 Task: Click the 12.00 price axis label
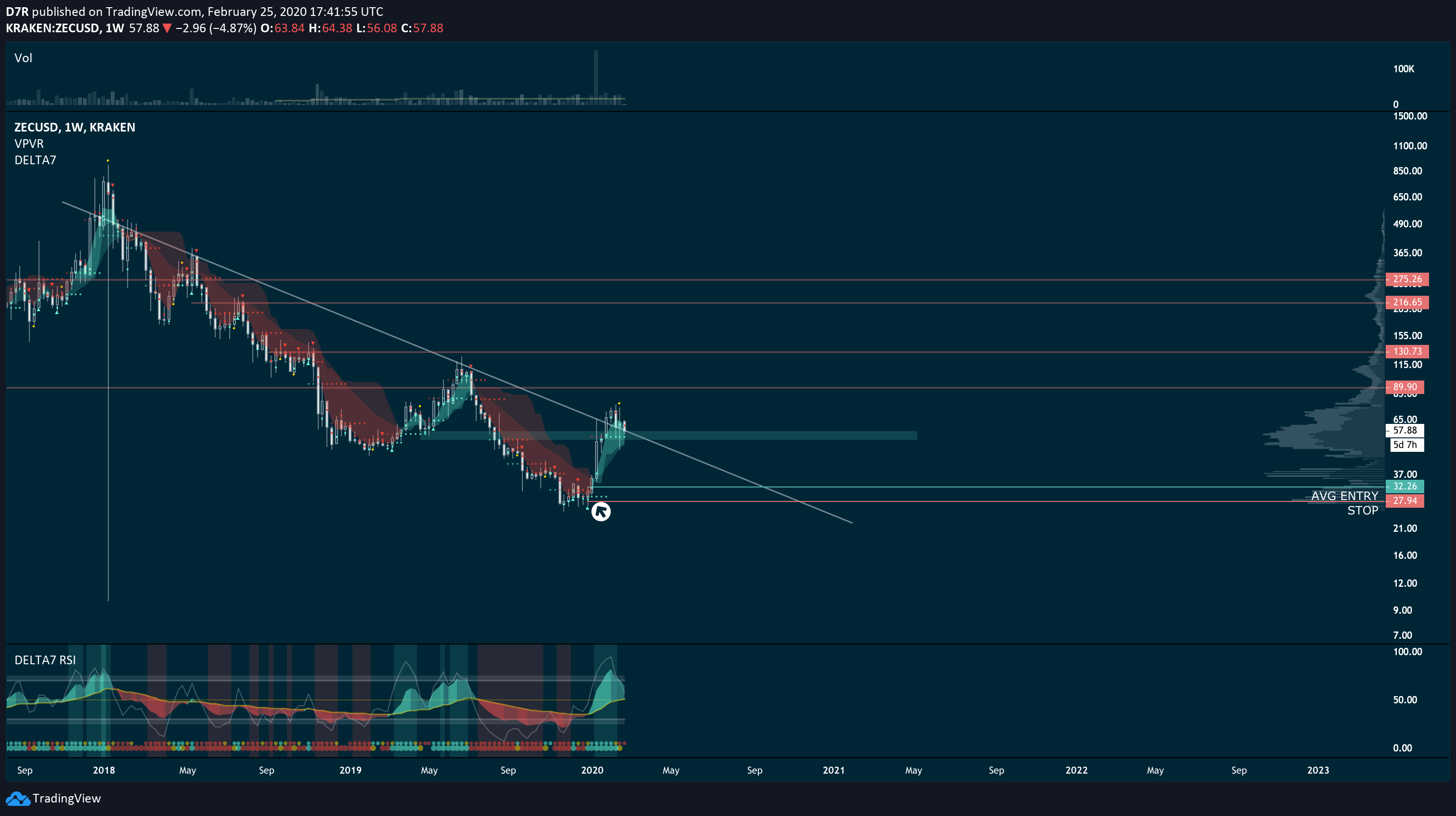pyautogui.click(x=1405, y=583)
